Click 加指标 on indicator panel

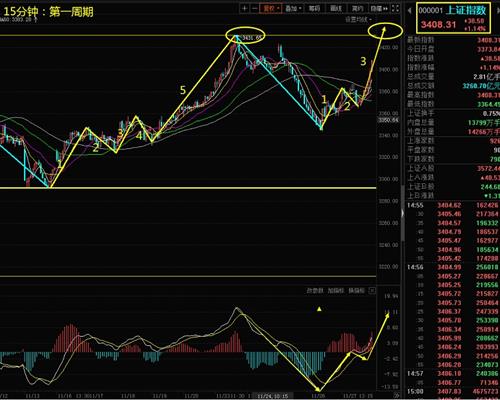(336, 291)
